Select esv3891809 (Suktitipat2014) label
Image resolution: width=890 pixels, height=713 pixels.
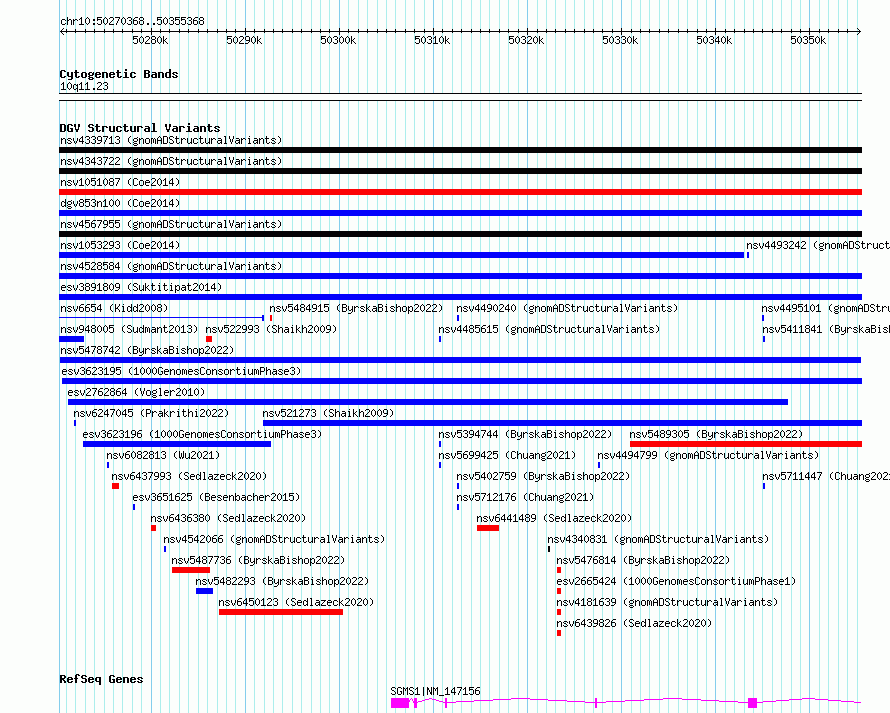tap(141, 287)
